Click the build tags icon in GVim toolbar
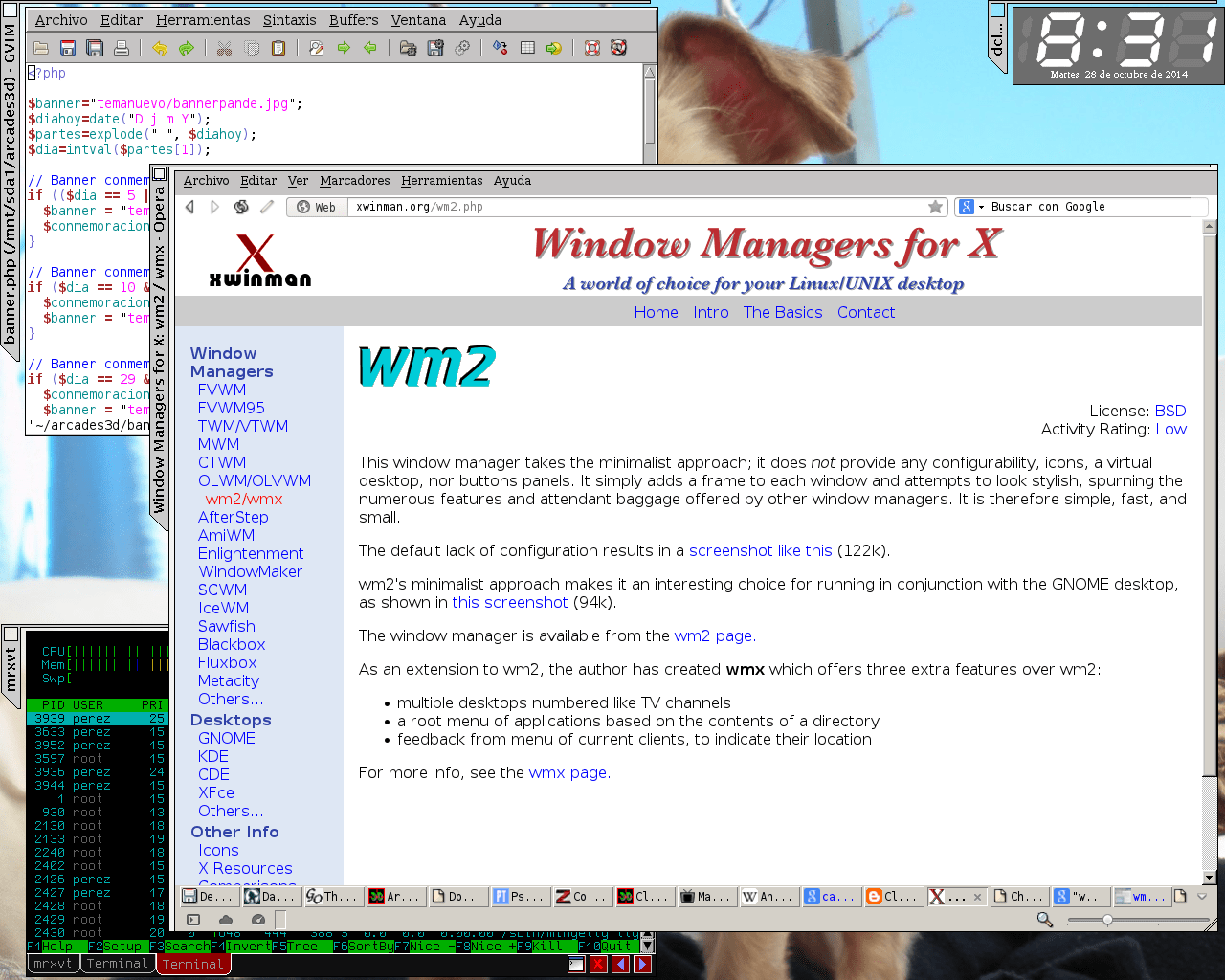This screenshot has height=980, width=1225. click(x=527, y=48)
